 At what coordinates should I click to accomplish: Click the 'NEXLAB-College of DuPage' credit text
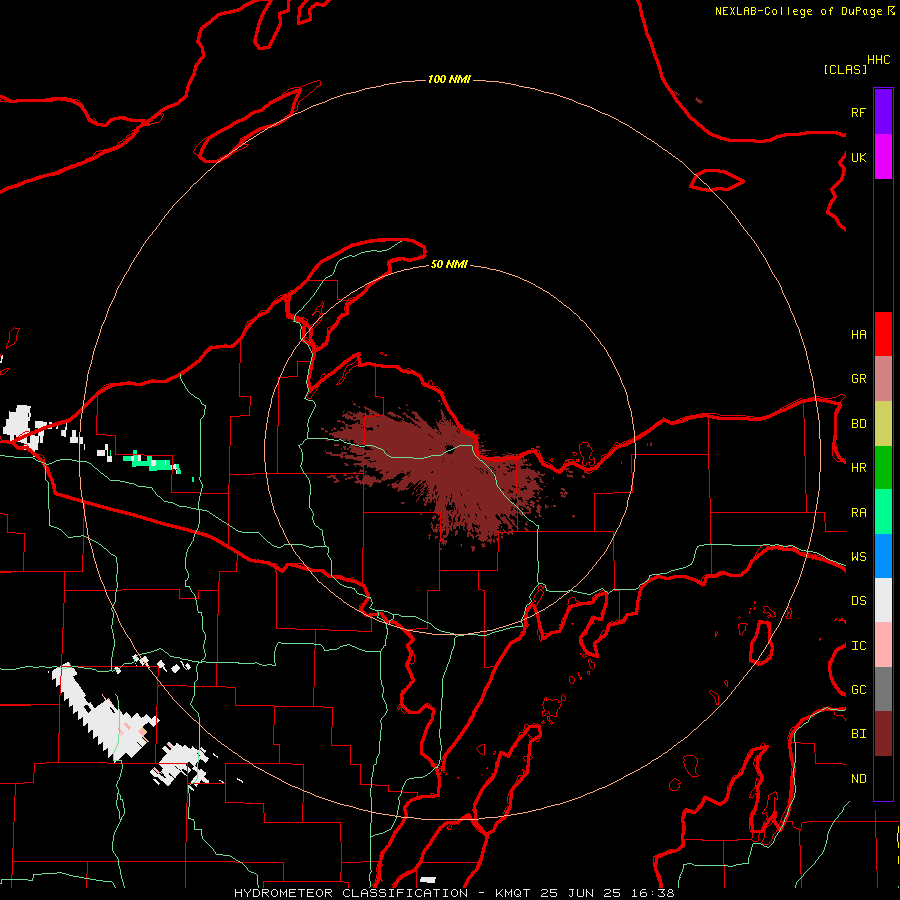tap(798, 11)
